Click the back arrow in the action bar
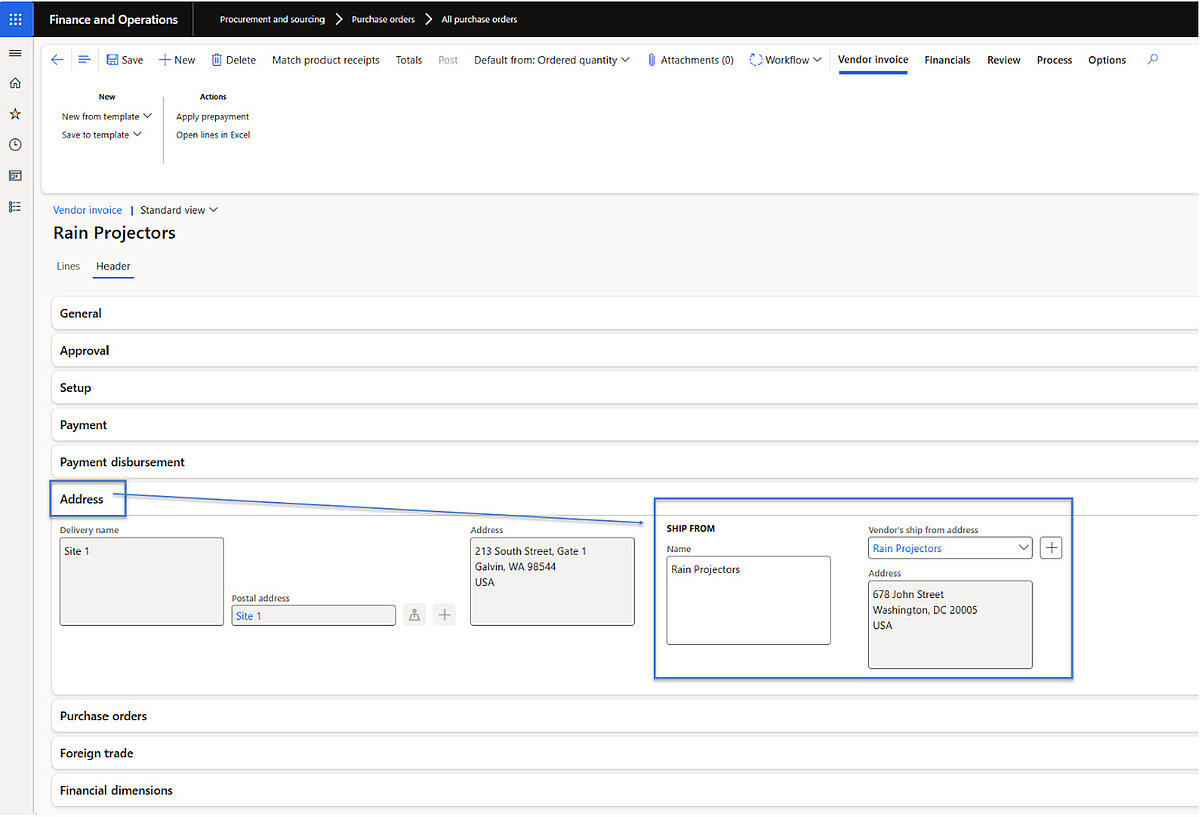The height and width of the screenshot is (817, 1200). (x=57, y=60)
